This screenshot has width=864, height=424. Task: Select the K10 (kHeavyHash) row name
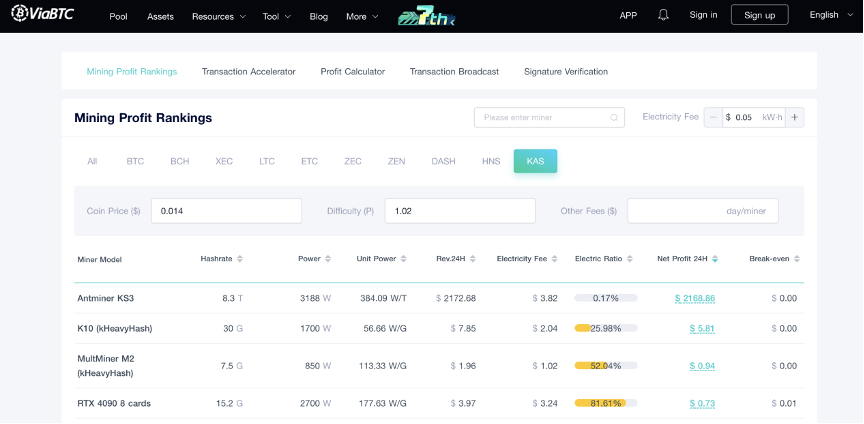[x=115, y=329]
